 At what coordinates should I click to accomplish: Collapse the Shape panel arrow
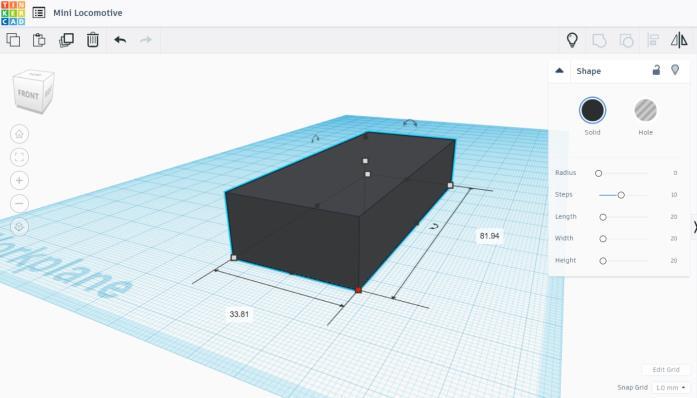(560, 70)
